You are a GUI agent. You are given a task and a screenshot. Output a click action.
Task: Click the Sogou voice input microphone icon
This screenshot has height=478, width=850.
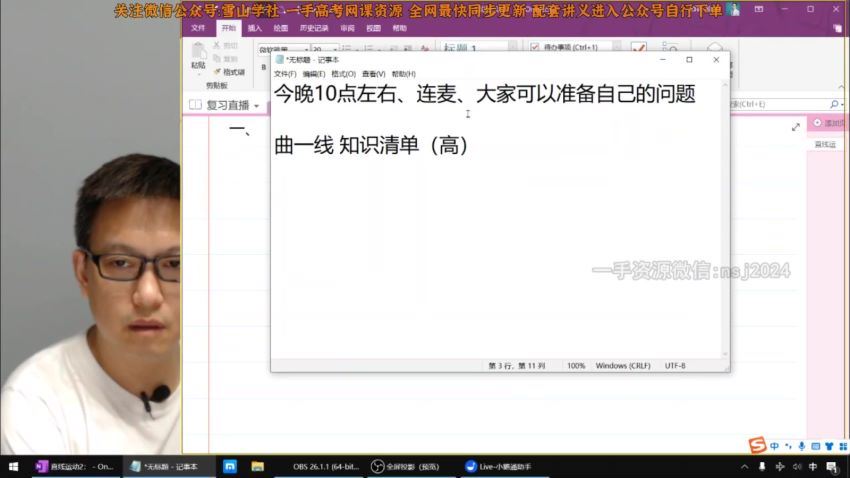pos(801,446)
